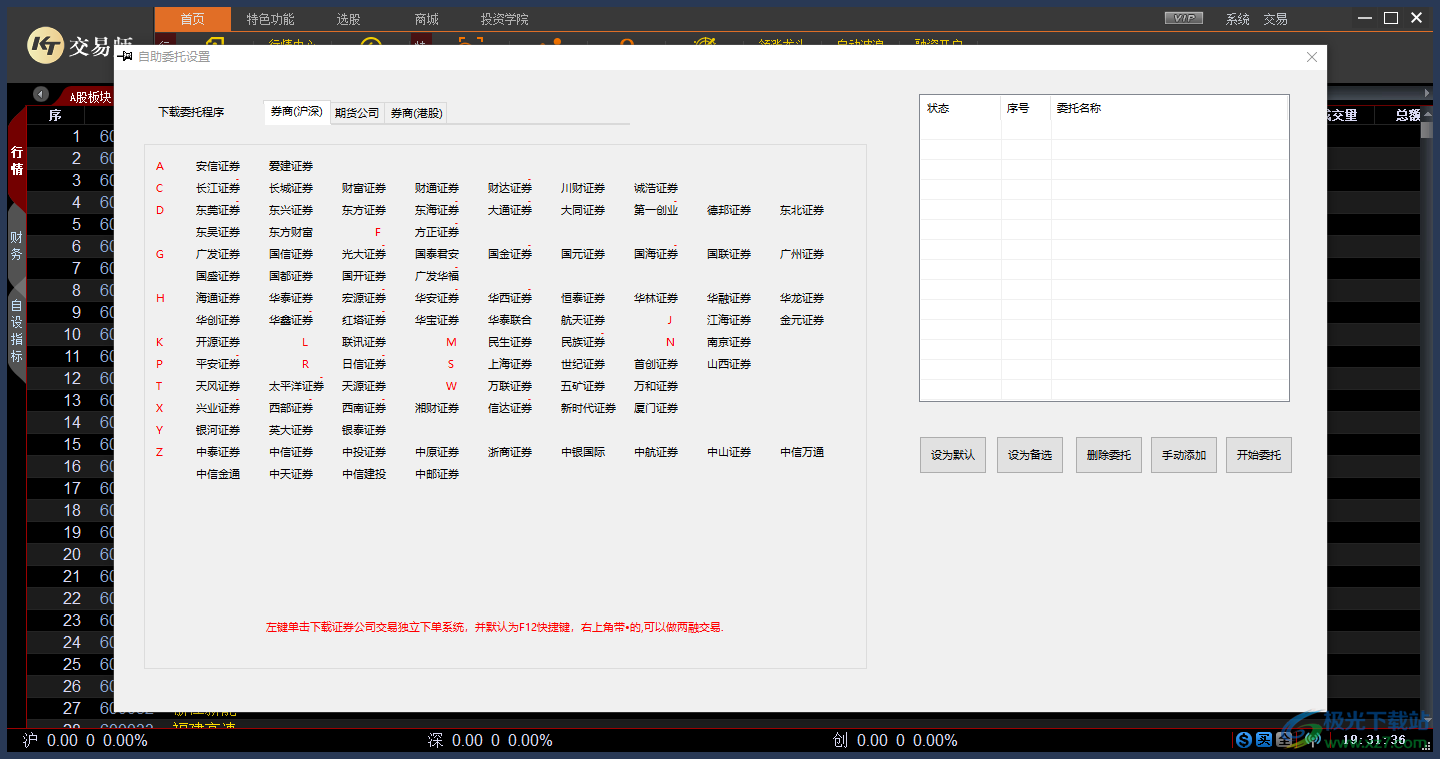Close the 自助委托设置 dialog
This screenshot has width=1440, height=759.
pos(1312,57)
